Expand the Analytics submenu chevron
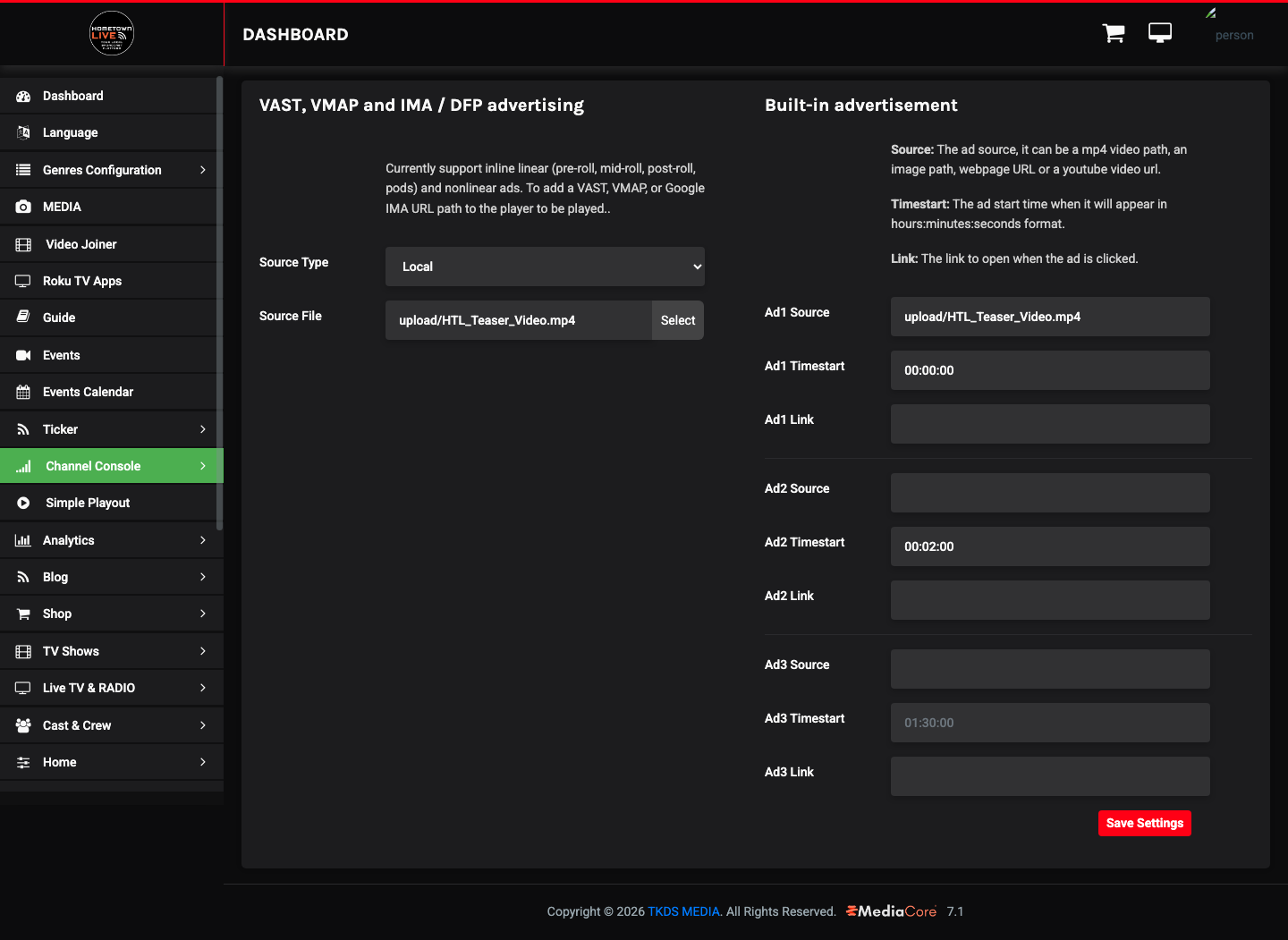This screenshot has width=1288, height=940. 203,540
